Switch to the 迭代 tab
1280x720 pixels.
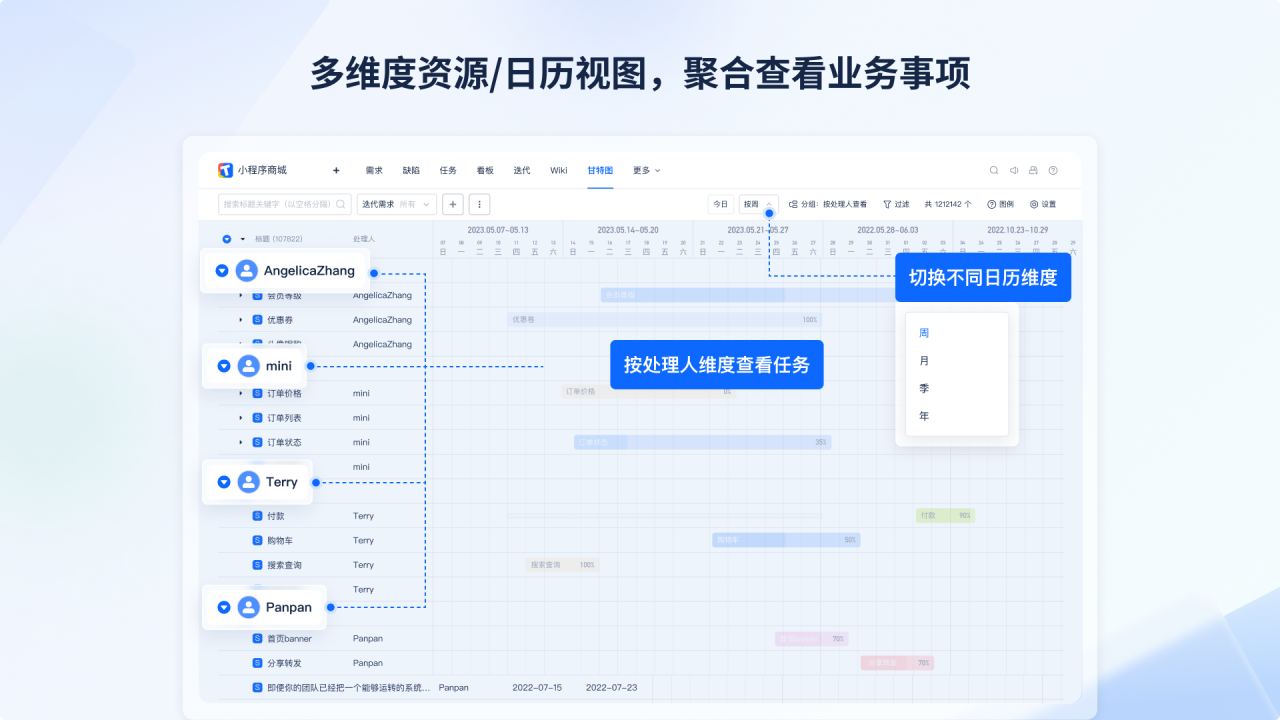click(x=522, y=170)
